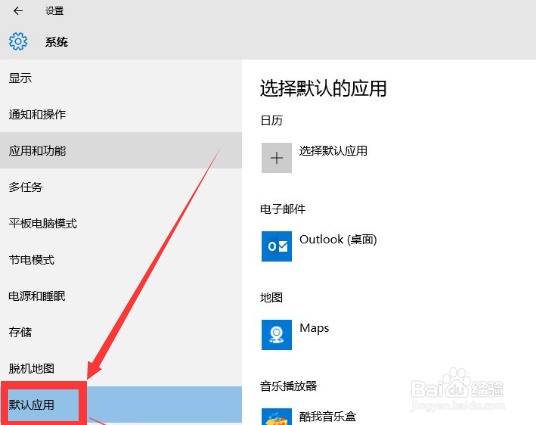This screenshot has width=536, height=425.
Task: Click the 音乐播放器 section label
Action: point(289,386)
